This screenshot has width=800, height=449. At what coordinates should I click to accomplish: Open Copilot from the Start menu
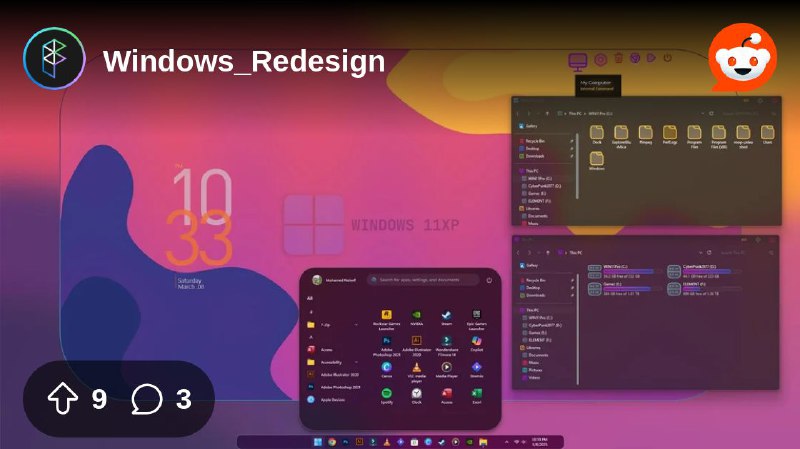477,343
